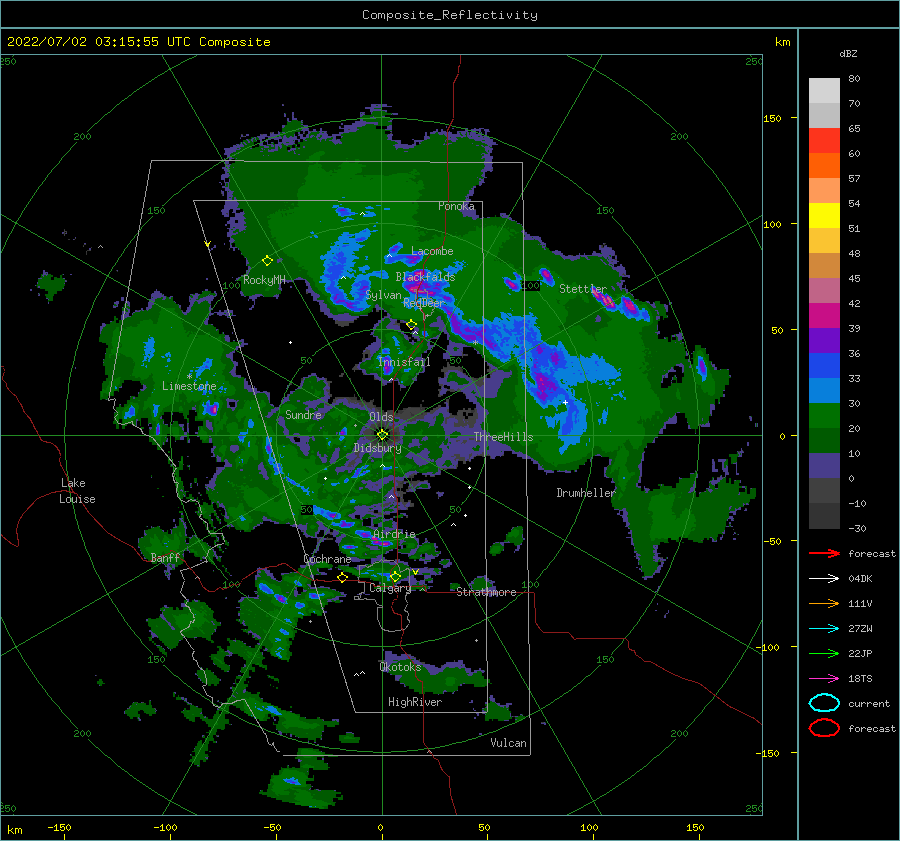Pick the bright red swatch below 65
The height and width of the screenshot is (841, 900).
824,141
